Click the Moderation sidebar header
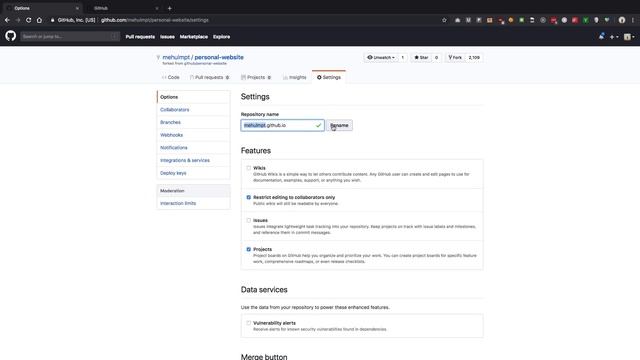The width and height of the screenshot is (640, 360). pyautogui.click(x=193, y=191)
